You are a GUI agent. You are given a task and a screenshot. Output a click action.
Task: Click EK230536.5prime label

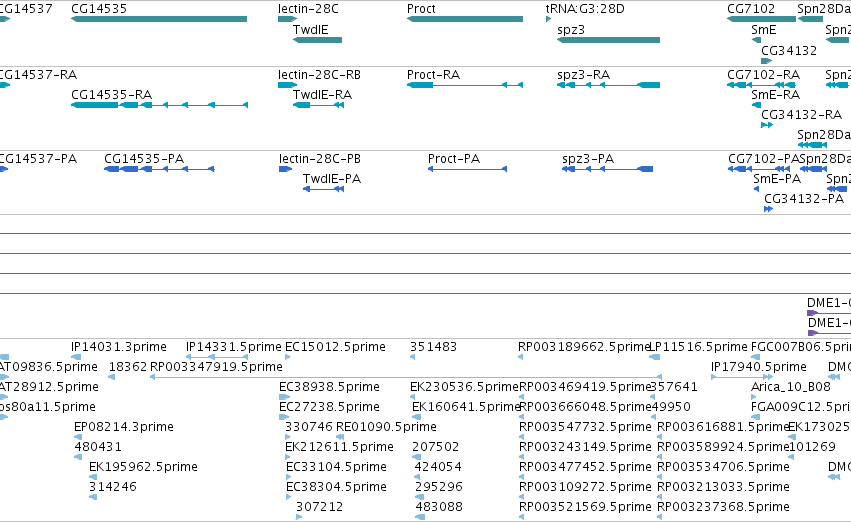pyautogui.click(x=465, y=387)
